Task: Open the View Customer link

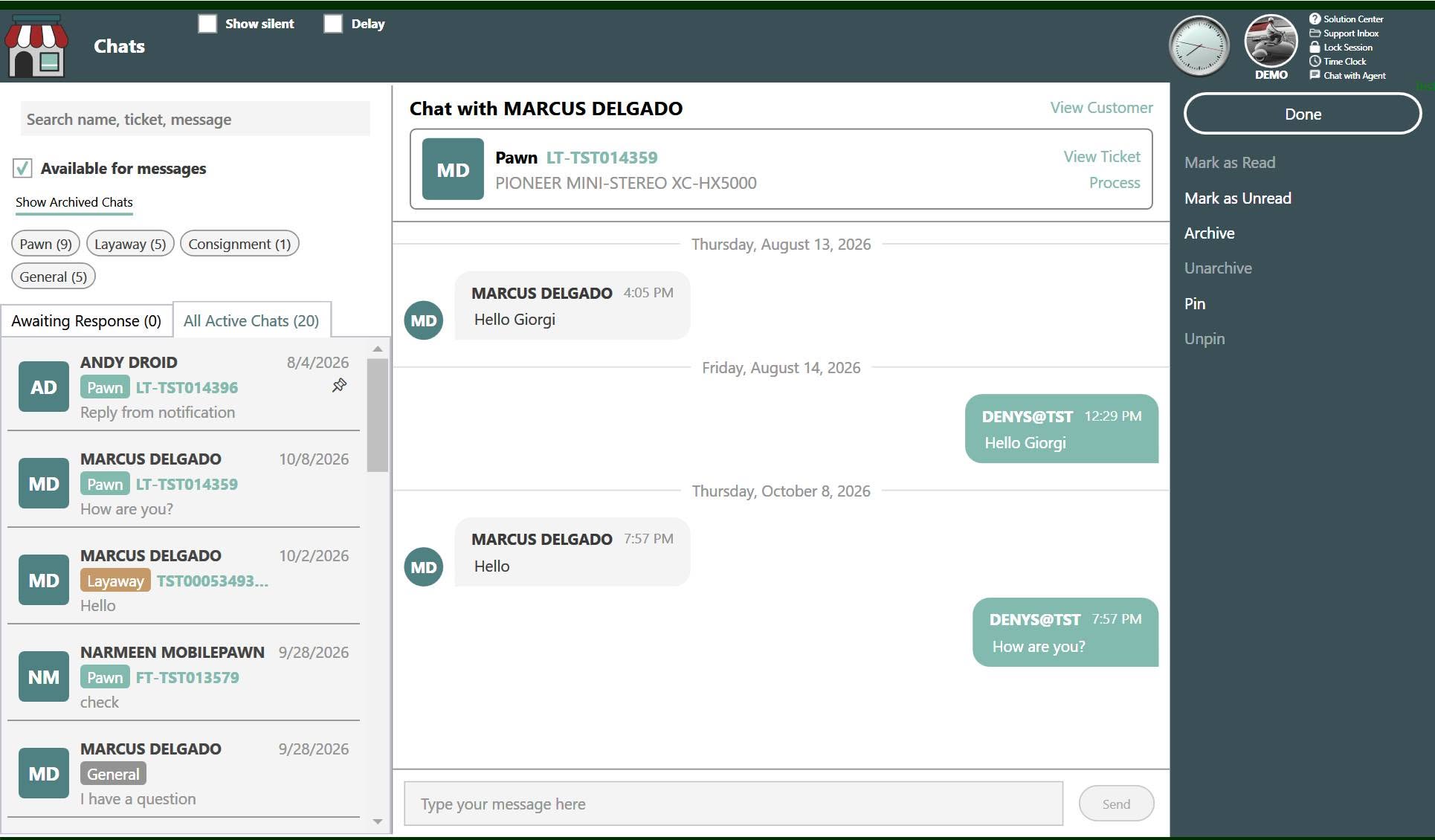Action: [1101, 108]
